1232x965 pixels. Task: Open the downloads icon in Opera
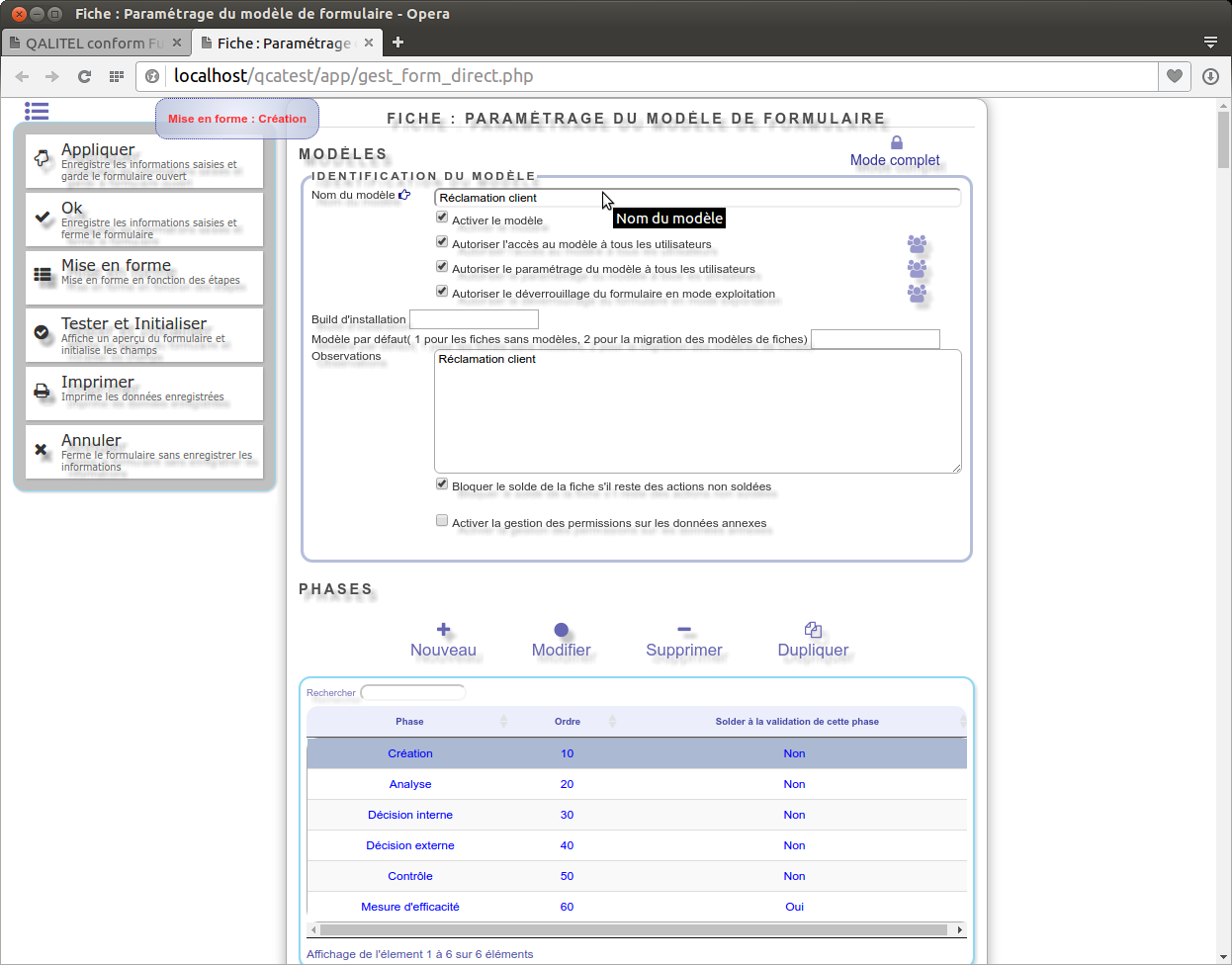(1210, 76)
